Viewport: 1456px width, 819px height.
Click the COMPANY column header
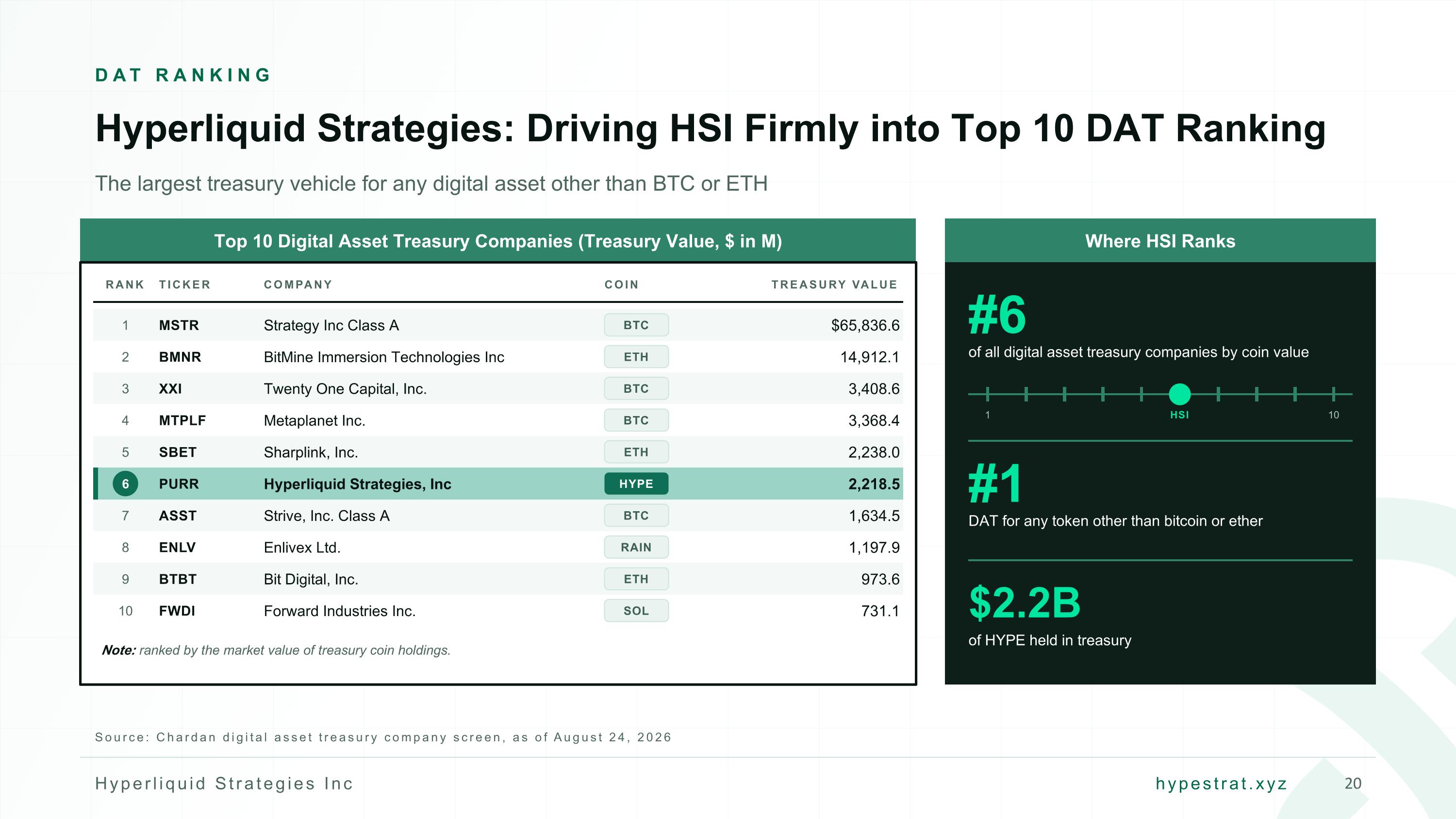(298, 284)
